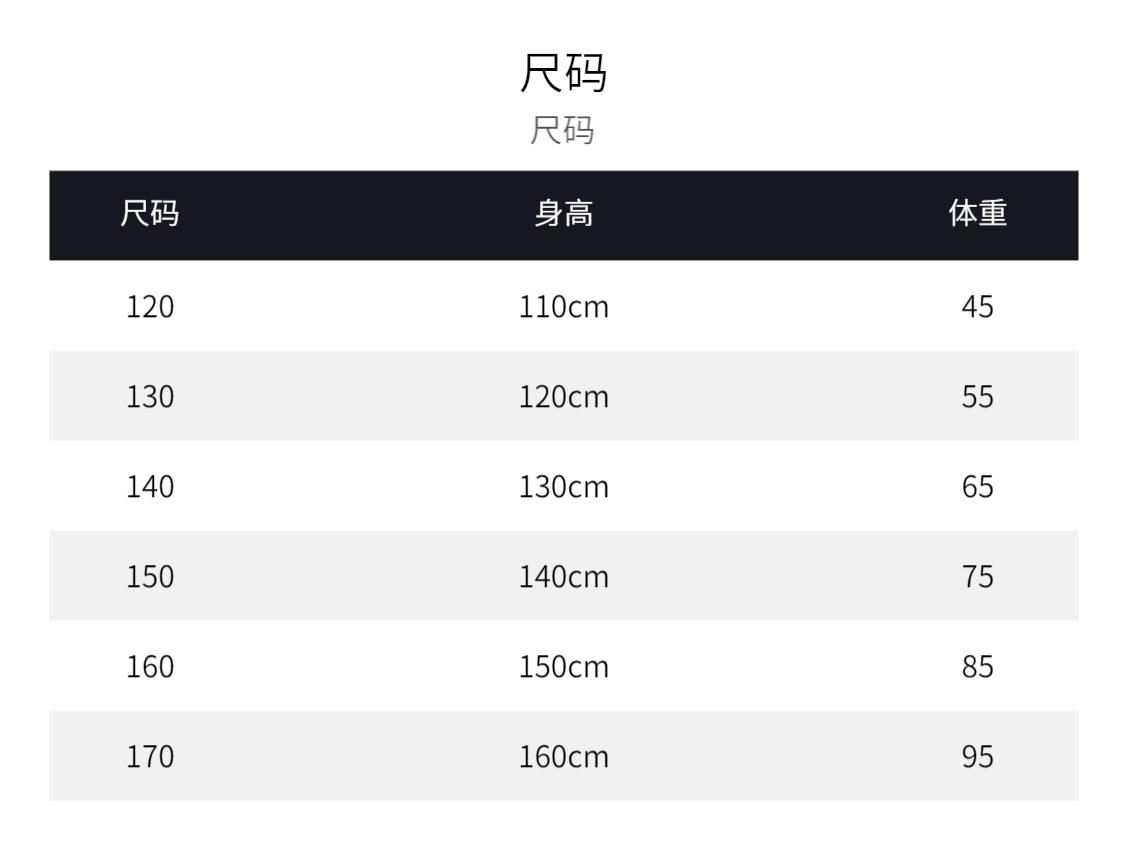The height and width of the screenshot is (847, 1125).
Task: Click size cell 120
Action: [150, 307]
